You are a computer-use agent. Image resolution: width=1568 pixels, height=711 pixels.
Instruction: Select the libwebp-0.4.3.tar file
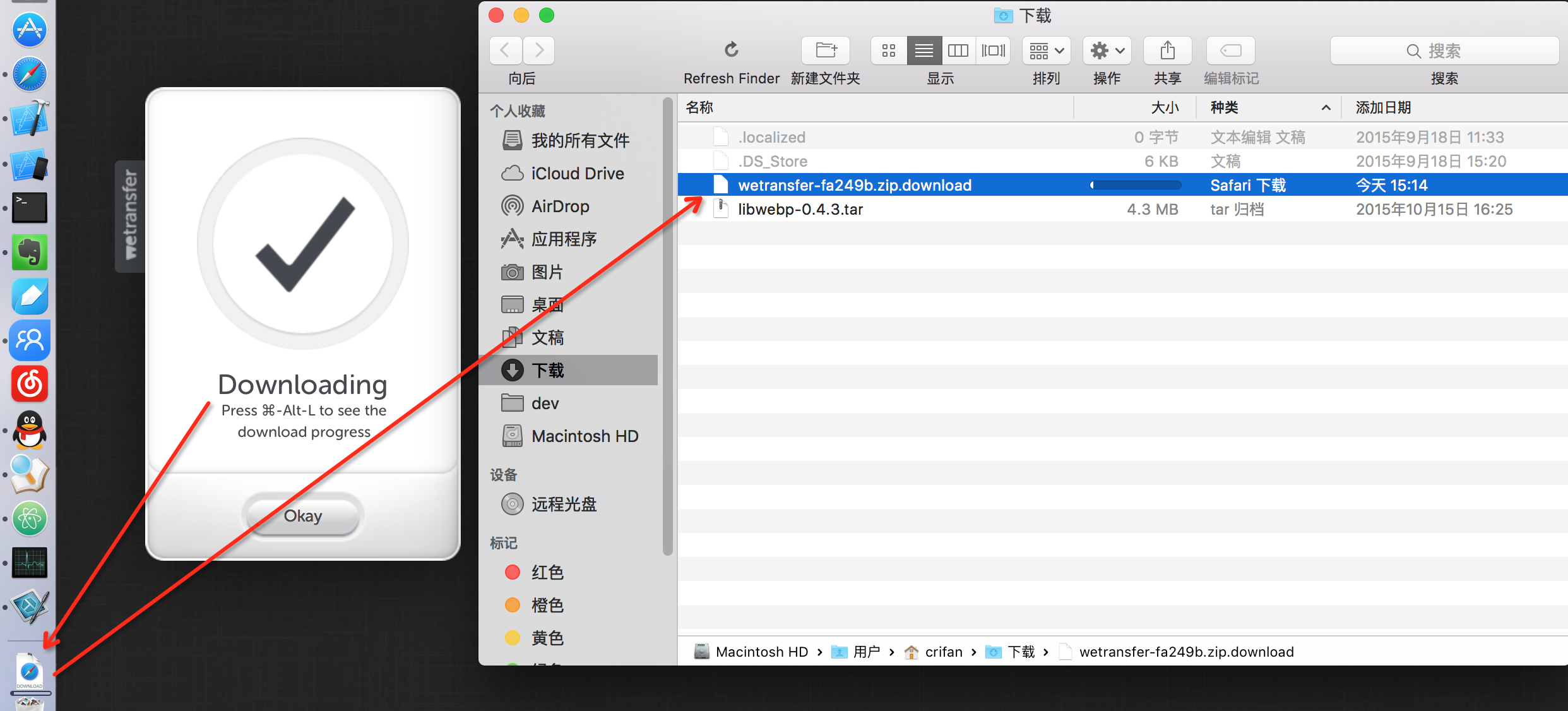[x=800, y=210]
